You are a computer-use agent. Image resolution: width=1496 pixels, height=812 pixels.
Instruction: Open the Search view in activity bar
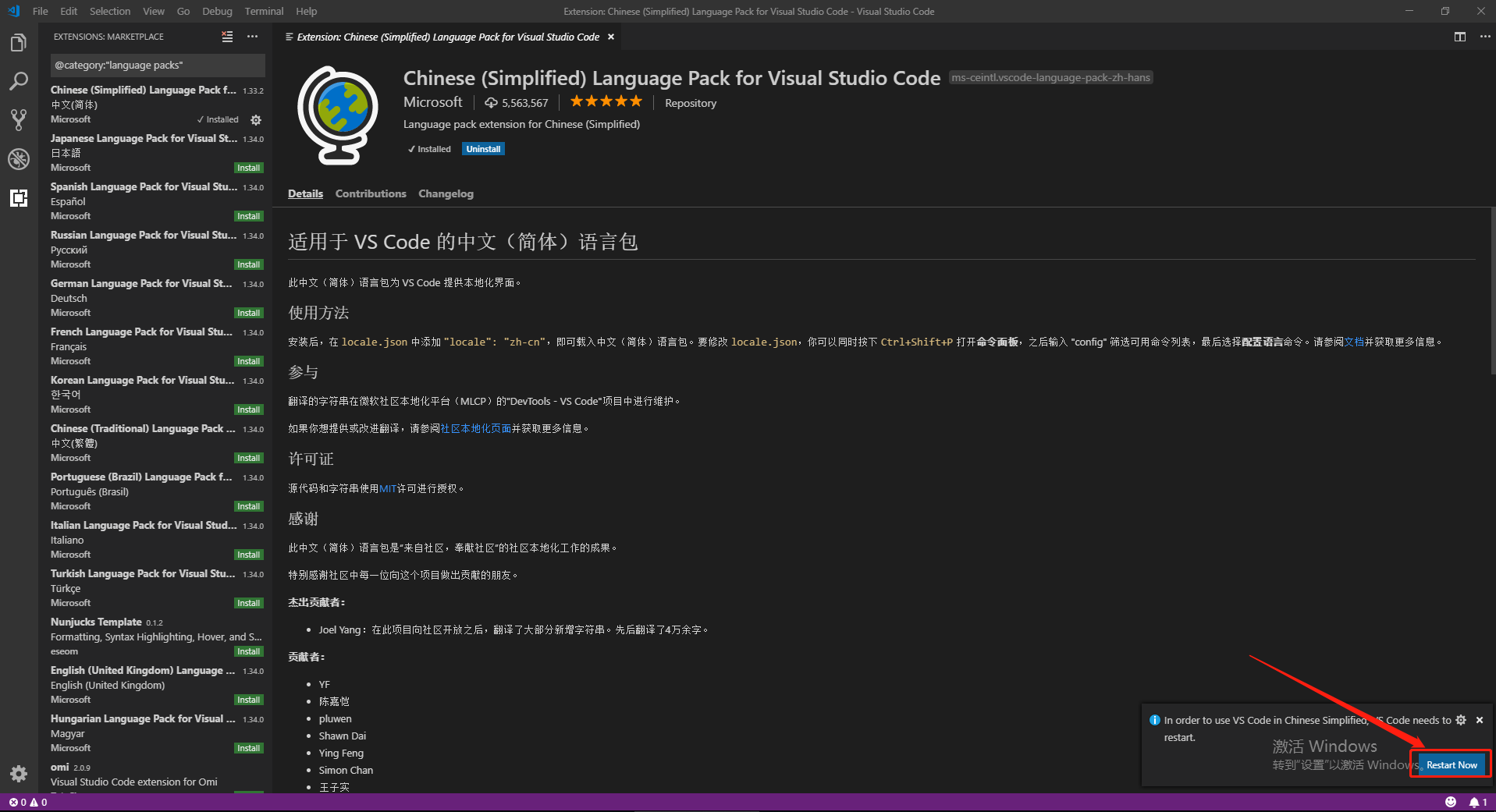tap(19, 81)
